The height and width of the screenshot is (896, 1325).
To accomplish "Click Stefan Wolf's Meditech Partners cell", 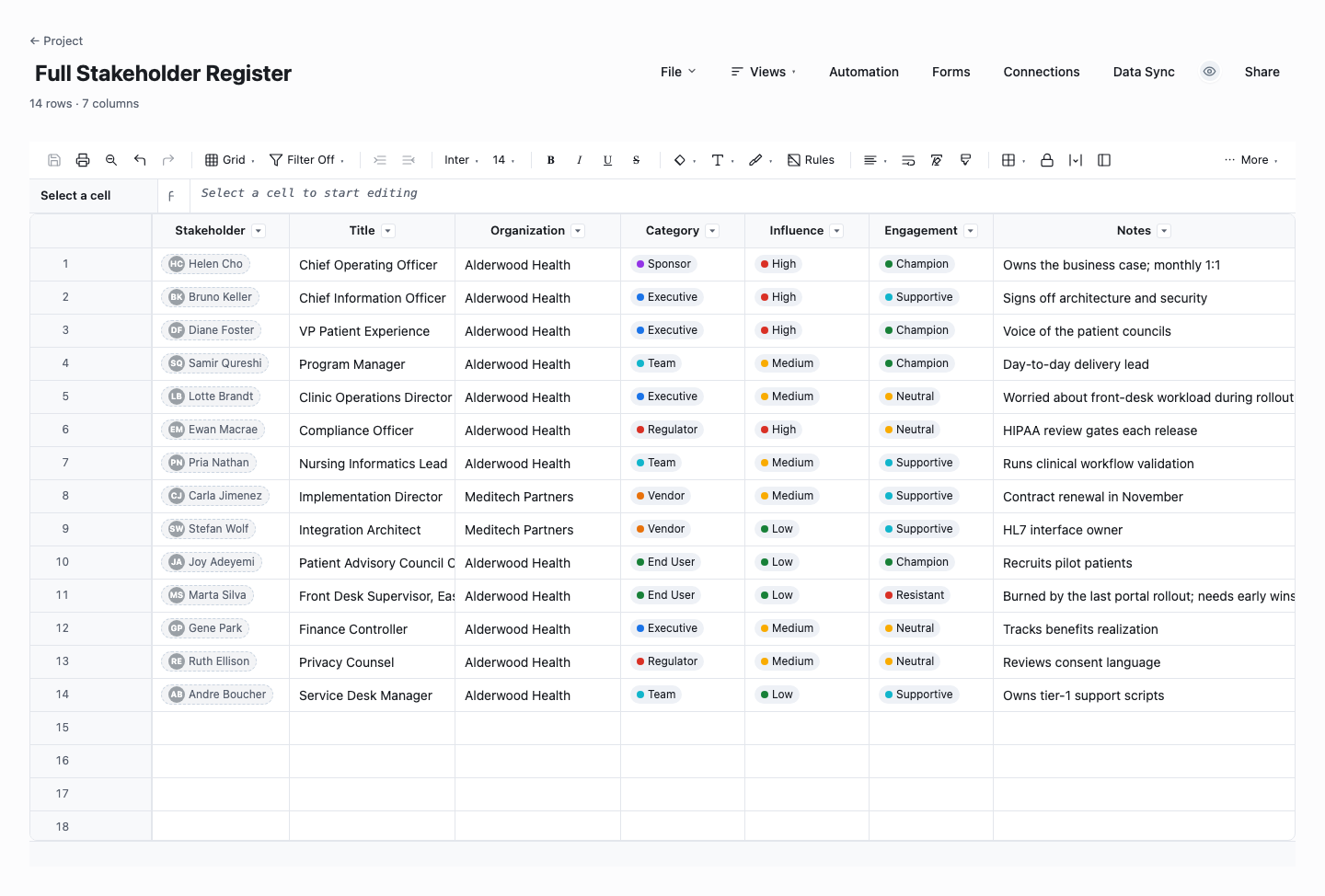I will coord(537,530).
